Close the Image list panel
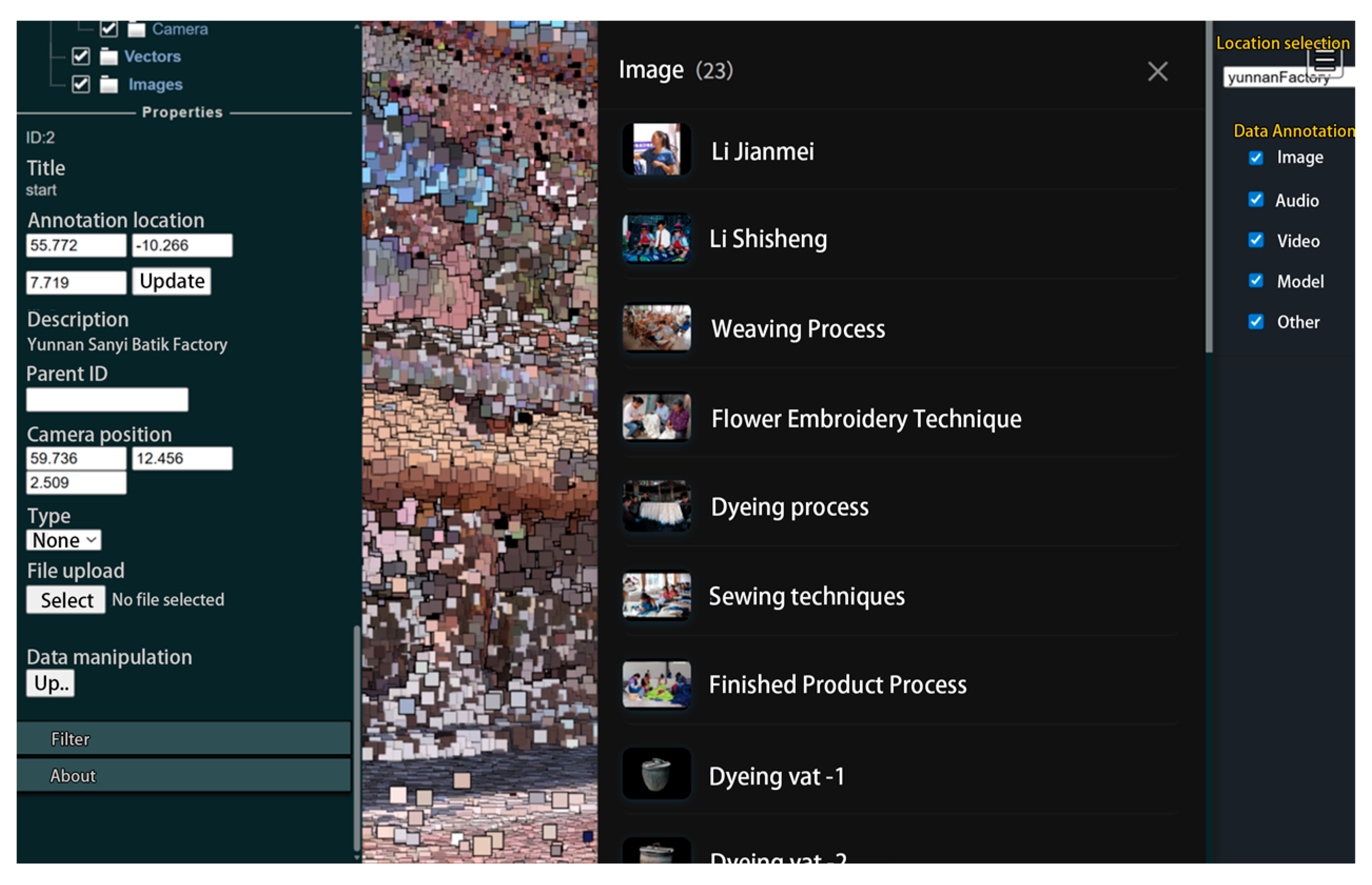1372x885 pixels. [x=1157, y=72]
